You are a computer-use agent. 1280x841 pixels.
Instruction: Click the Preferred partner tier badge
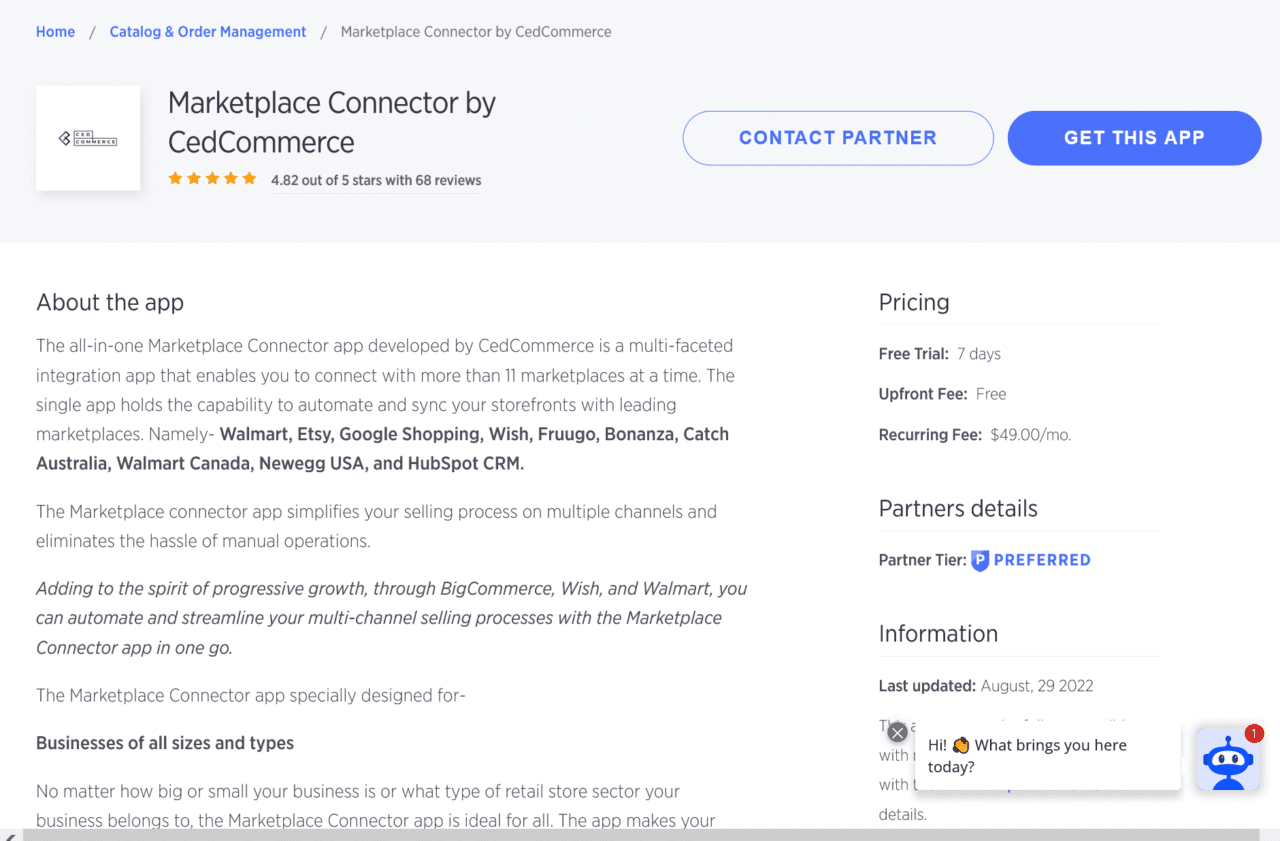click(x=1031, y=560)
